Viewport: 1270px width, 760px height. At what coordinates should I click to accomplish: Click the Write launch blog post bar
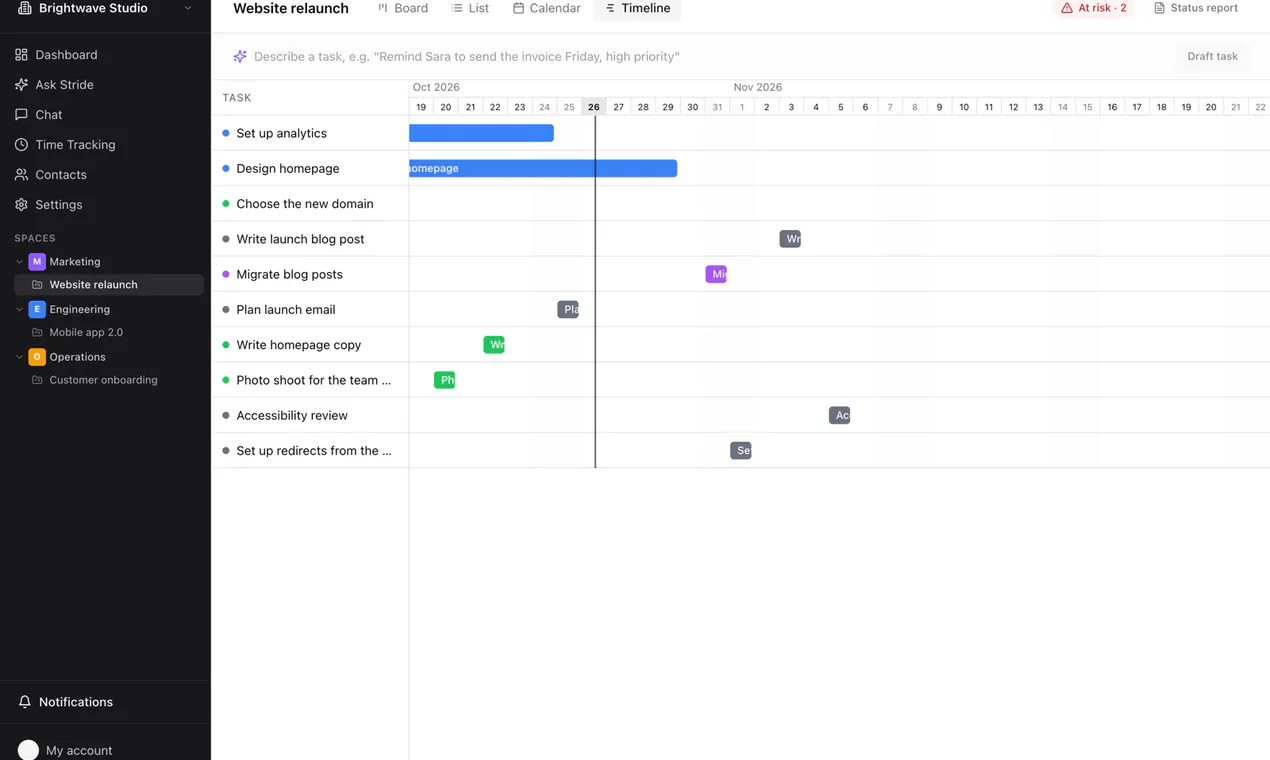click(790, 239)
